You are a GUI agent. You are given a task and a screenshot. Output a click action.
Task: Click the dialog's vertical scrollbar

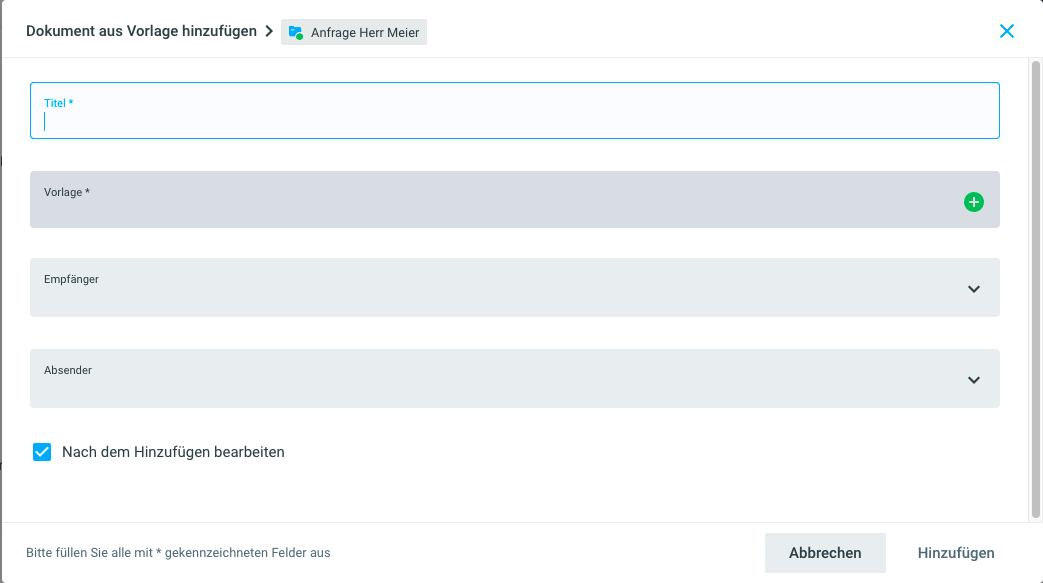pyautogui.click(x=1036, y=290)
